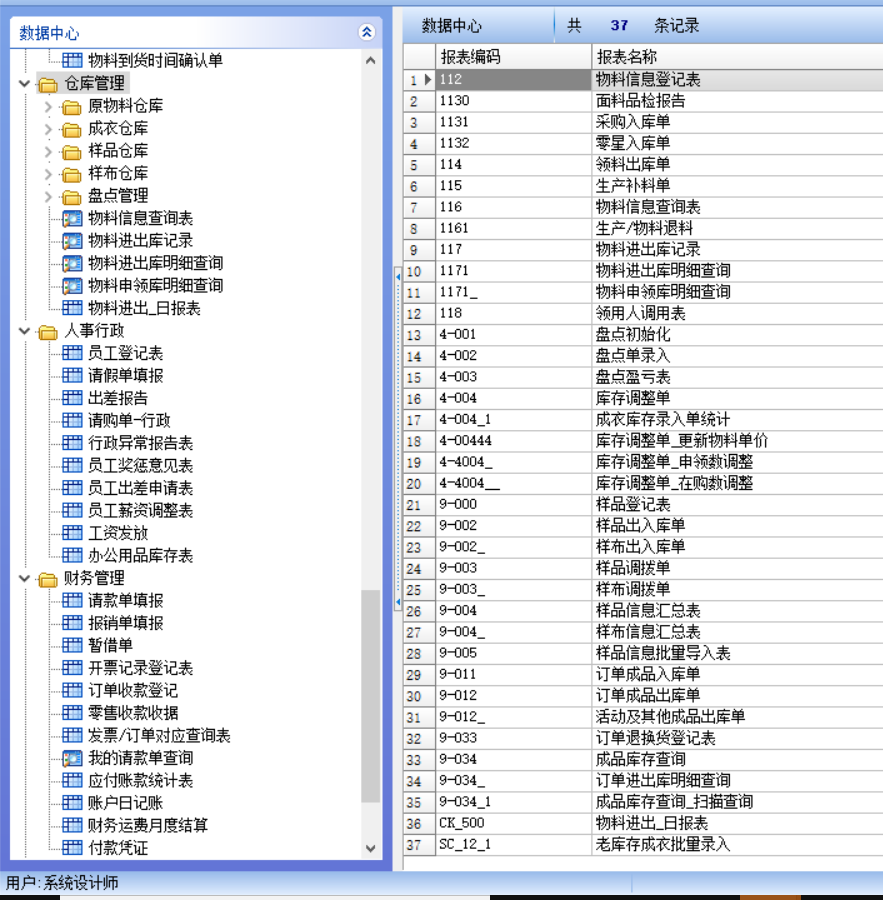Collapse the 人事行政 tree node
The width and height of the screenshot is (883, 900).
click(x=24, y=331)
